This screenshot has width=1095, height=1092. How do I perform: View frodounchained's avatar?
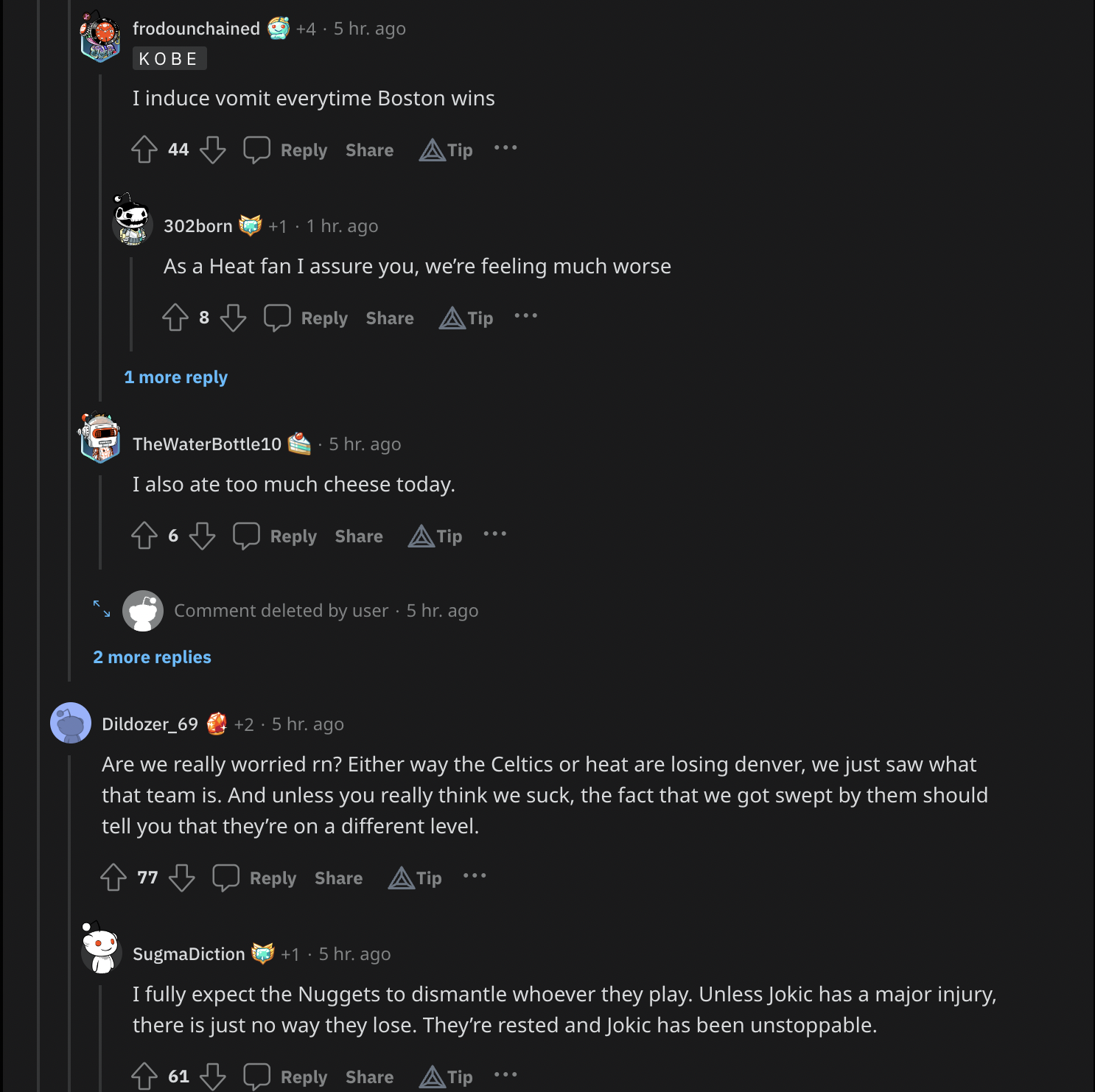100,37
